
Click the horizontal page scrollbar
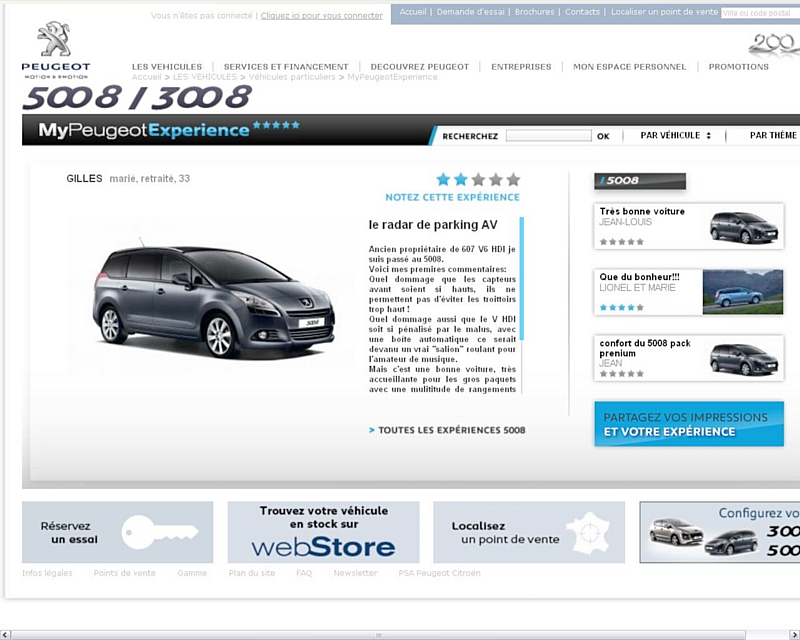[x=379, y=635]
